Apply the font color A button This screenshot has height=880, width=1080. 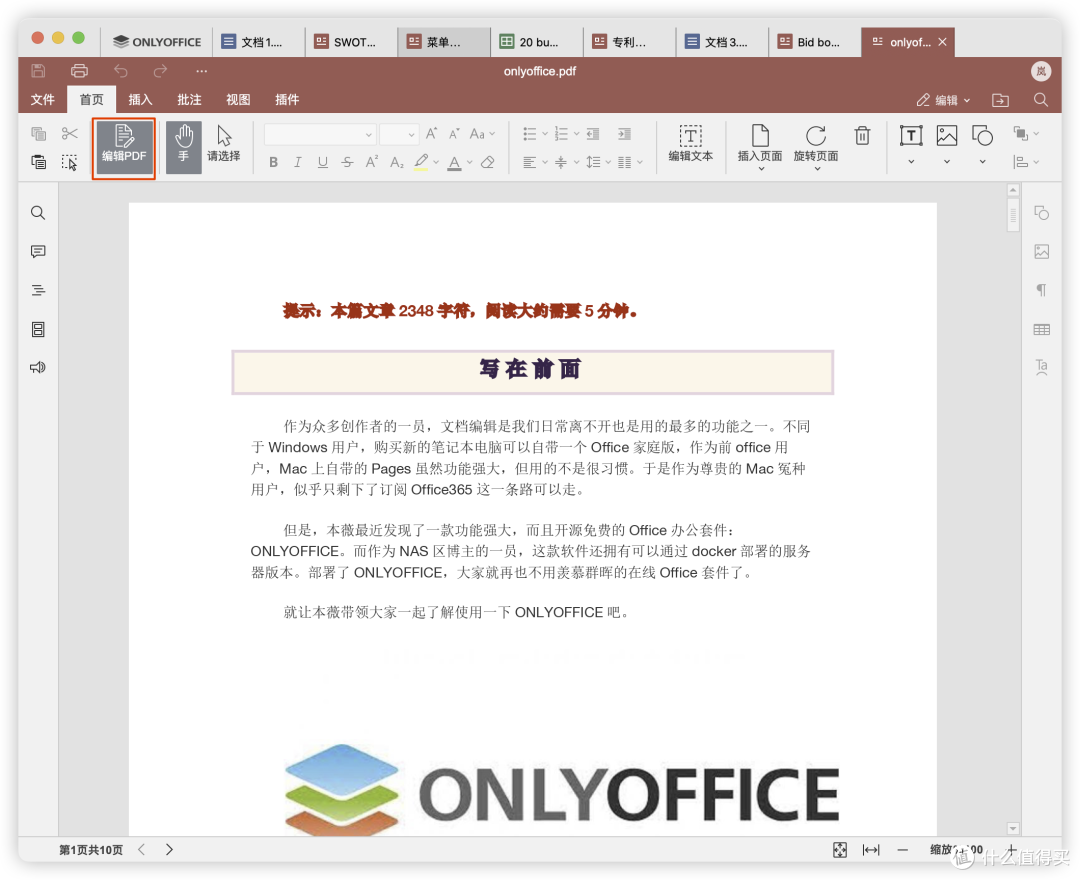455,163
